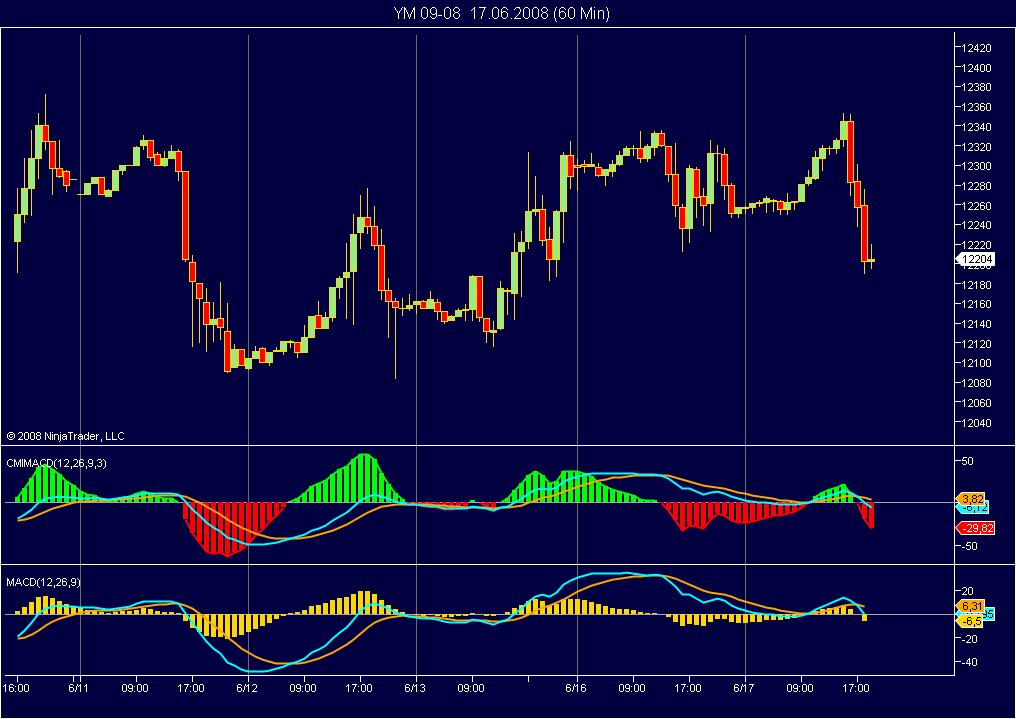Click the 12280 price axis label
Image resolution: width=1016 pixels, height=719 pixels.
click(x=976, y=186)
